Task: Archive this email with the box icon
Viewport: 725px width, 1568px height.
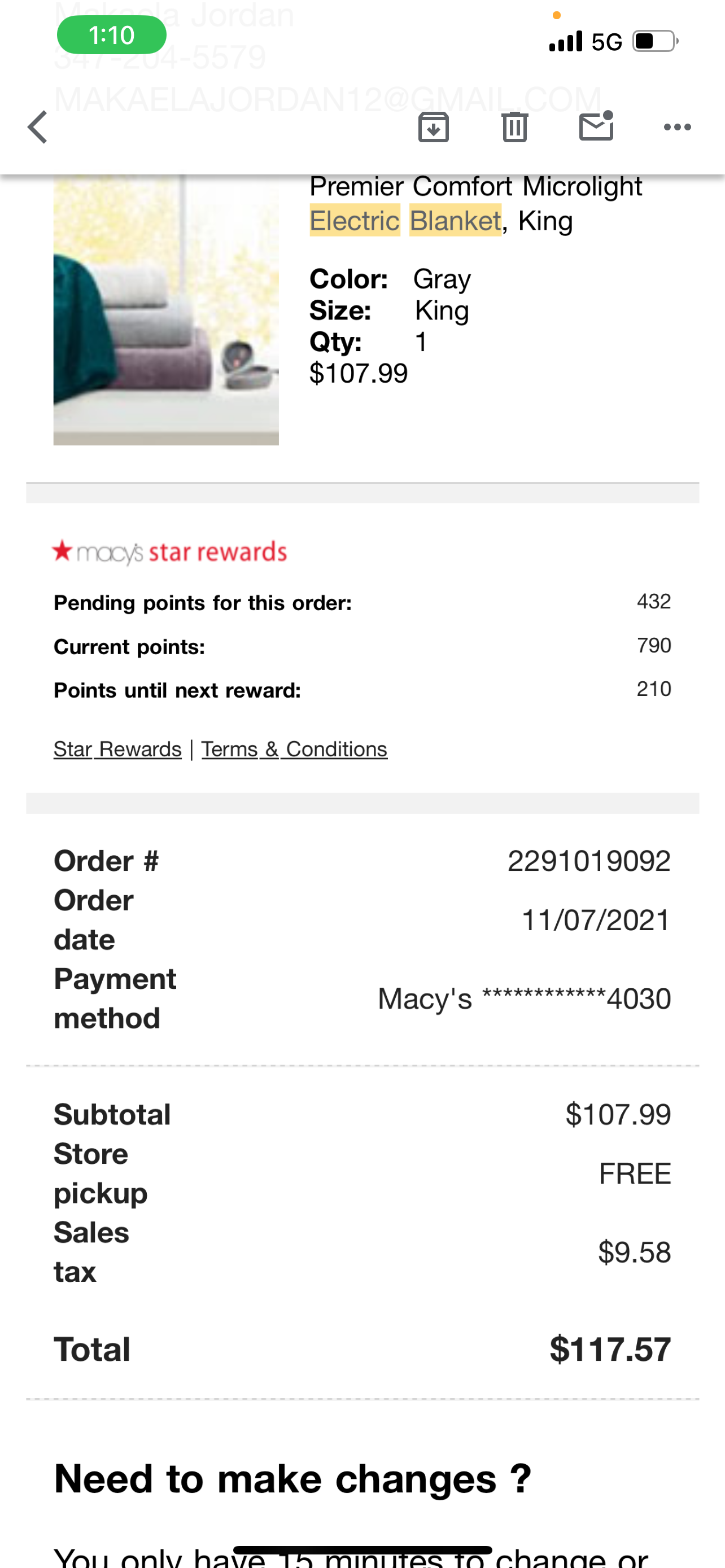Action: (434, 127)
